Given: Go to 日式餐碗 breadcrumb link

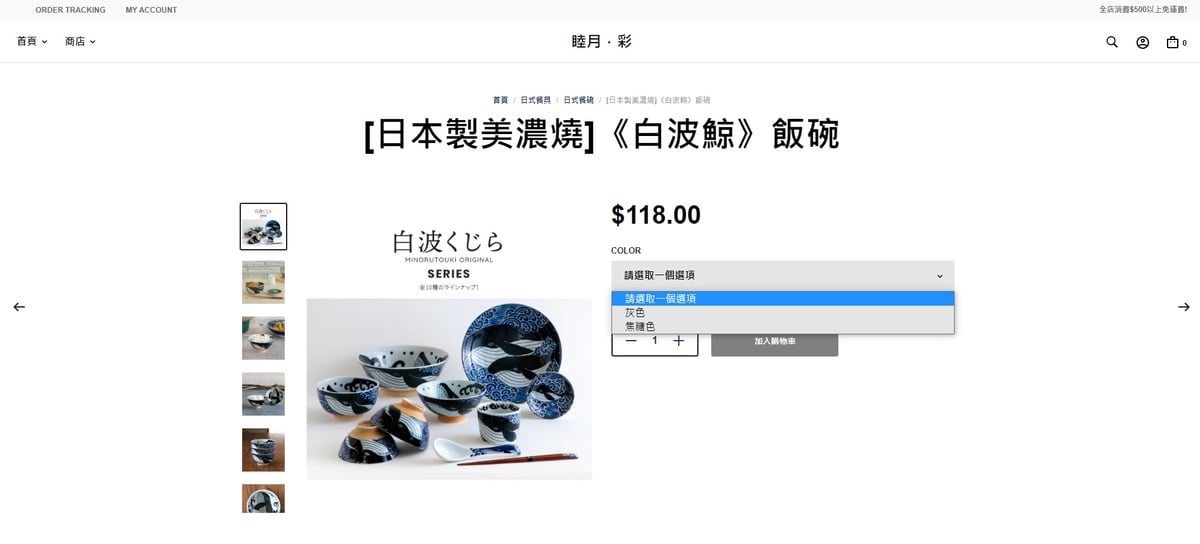Looking at the screenshot, I should (x=578, y=100).
